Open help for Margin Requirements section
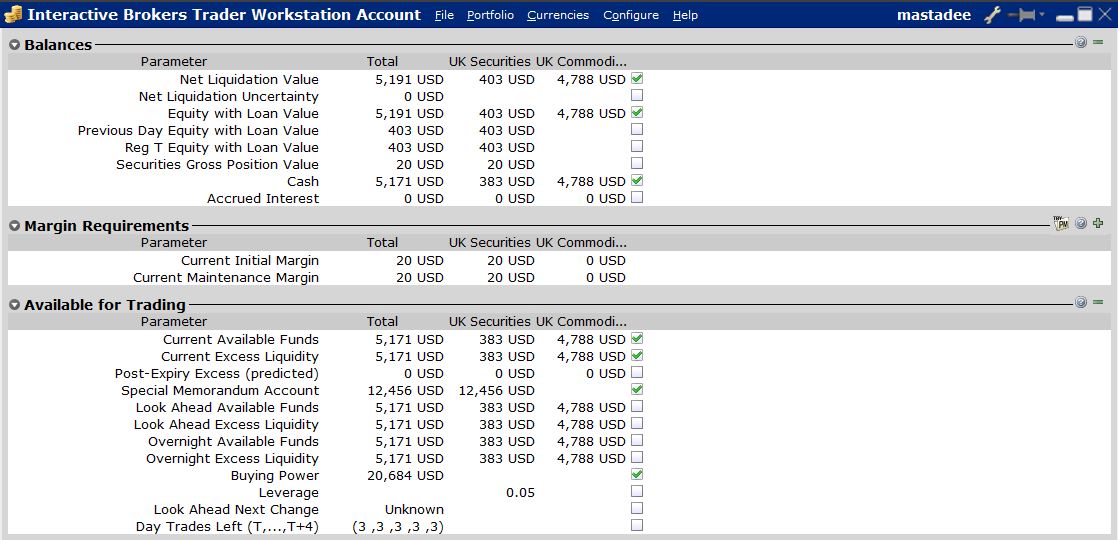 [1081, 224]
